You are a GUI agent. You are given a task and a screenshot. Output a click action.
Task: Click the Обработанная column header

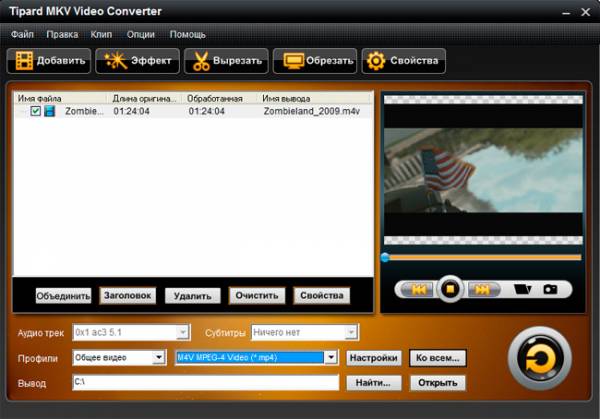click(219, 99)
